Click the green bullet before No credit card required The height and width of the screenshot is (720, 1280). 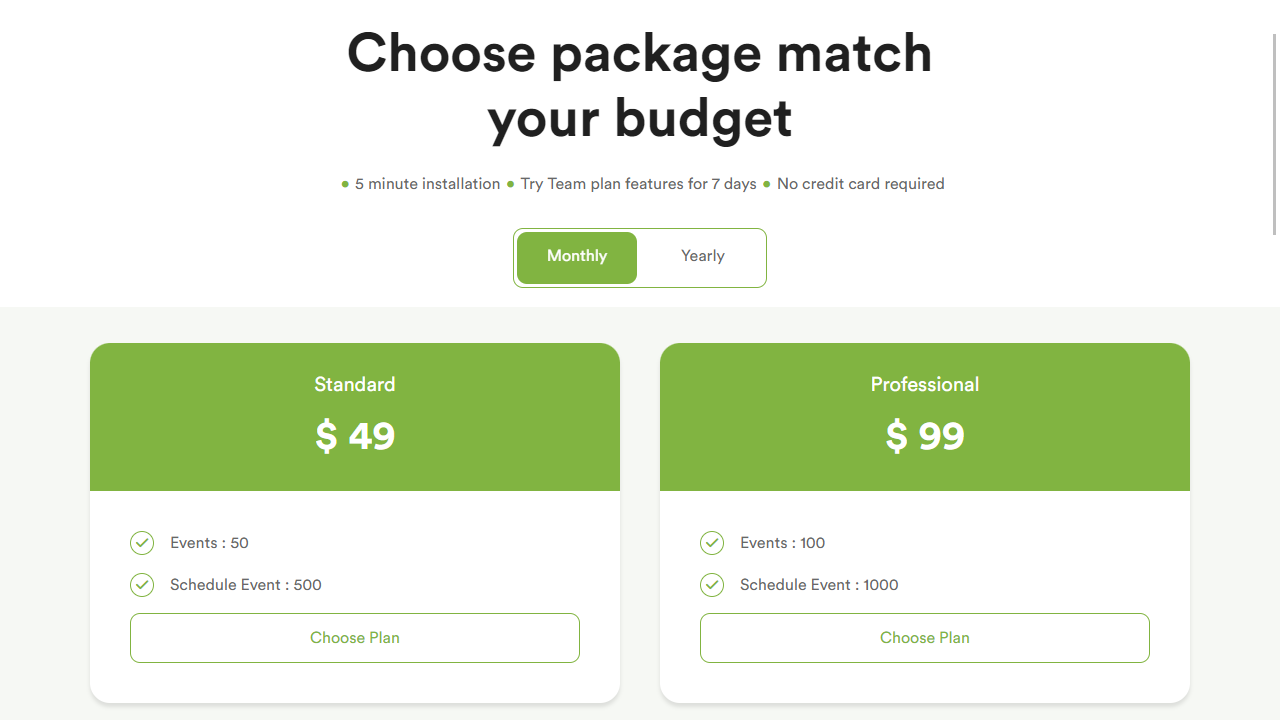767,184
